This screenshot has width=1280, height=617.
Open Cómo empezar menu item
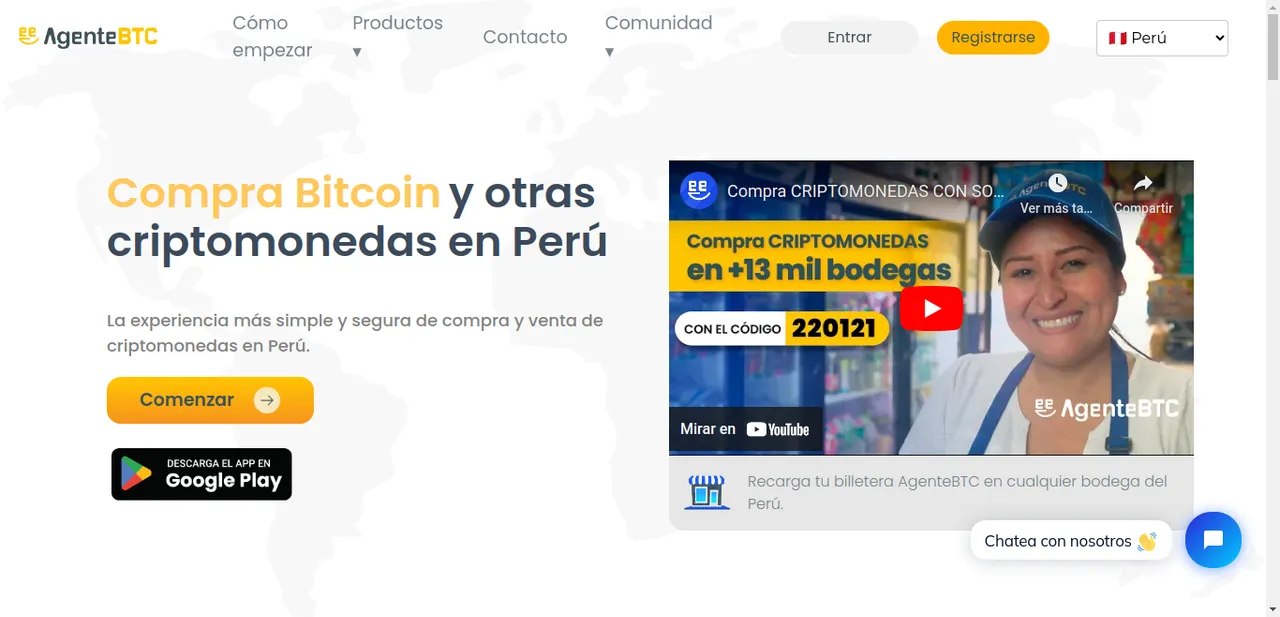(273, 37)
